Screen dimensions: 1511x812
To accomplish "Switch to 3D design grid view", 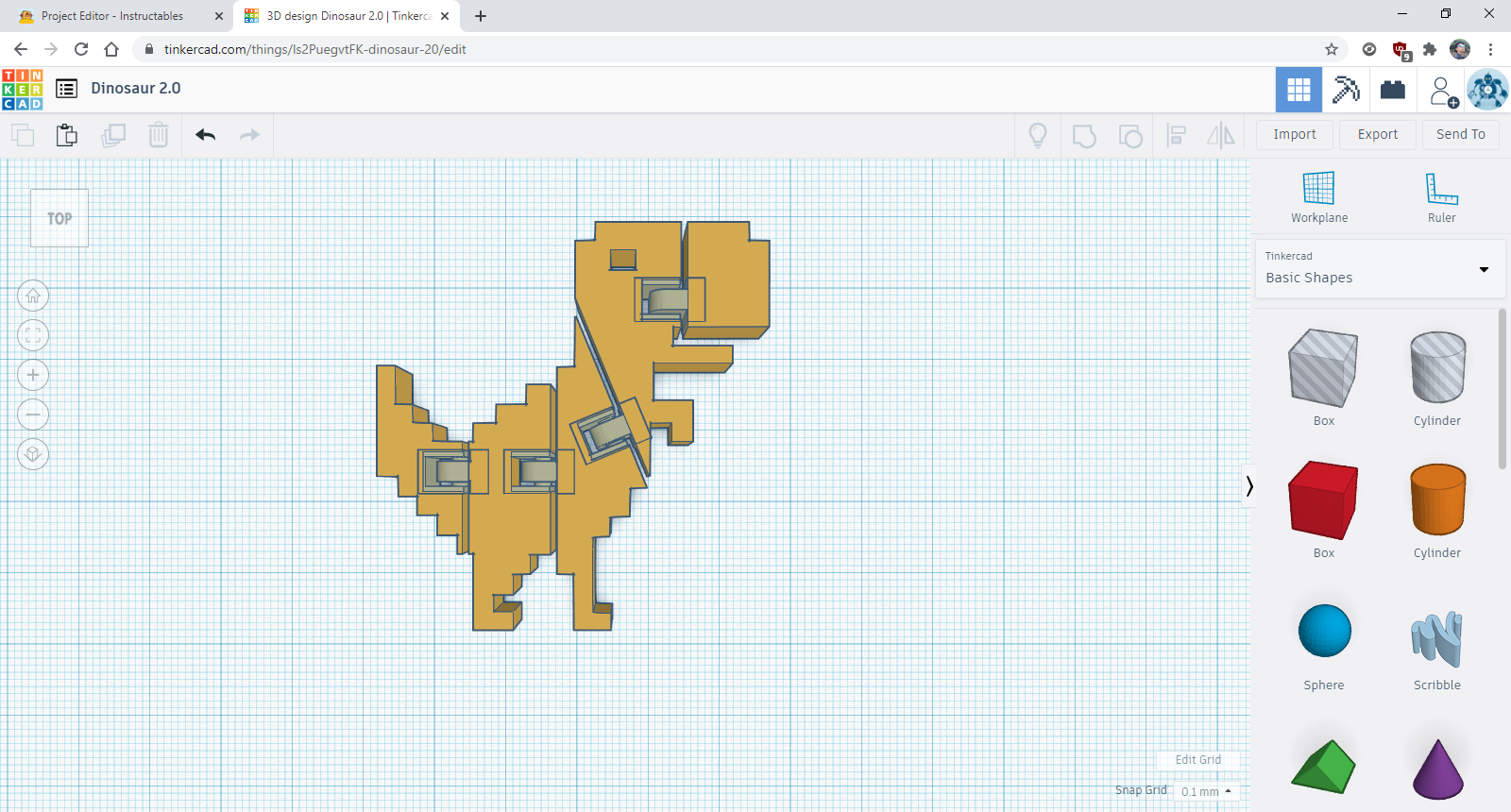I will click(1299, 90).
